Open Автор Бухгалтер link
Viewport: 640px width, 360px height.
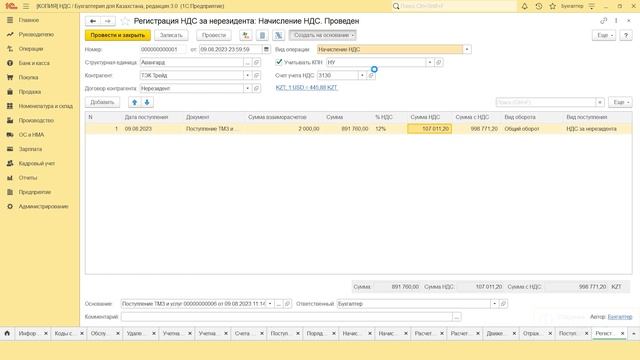click(x=620, y=317)
